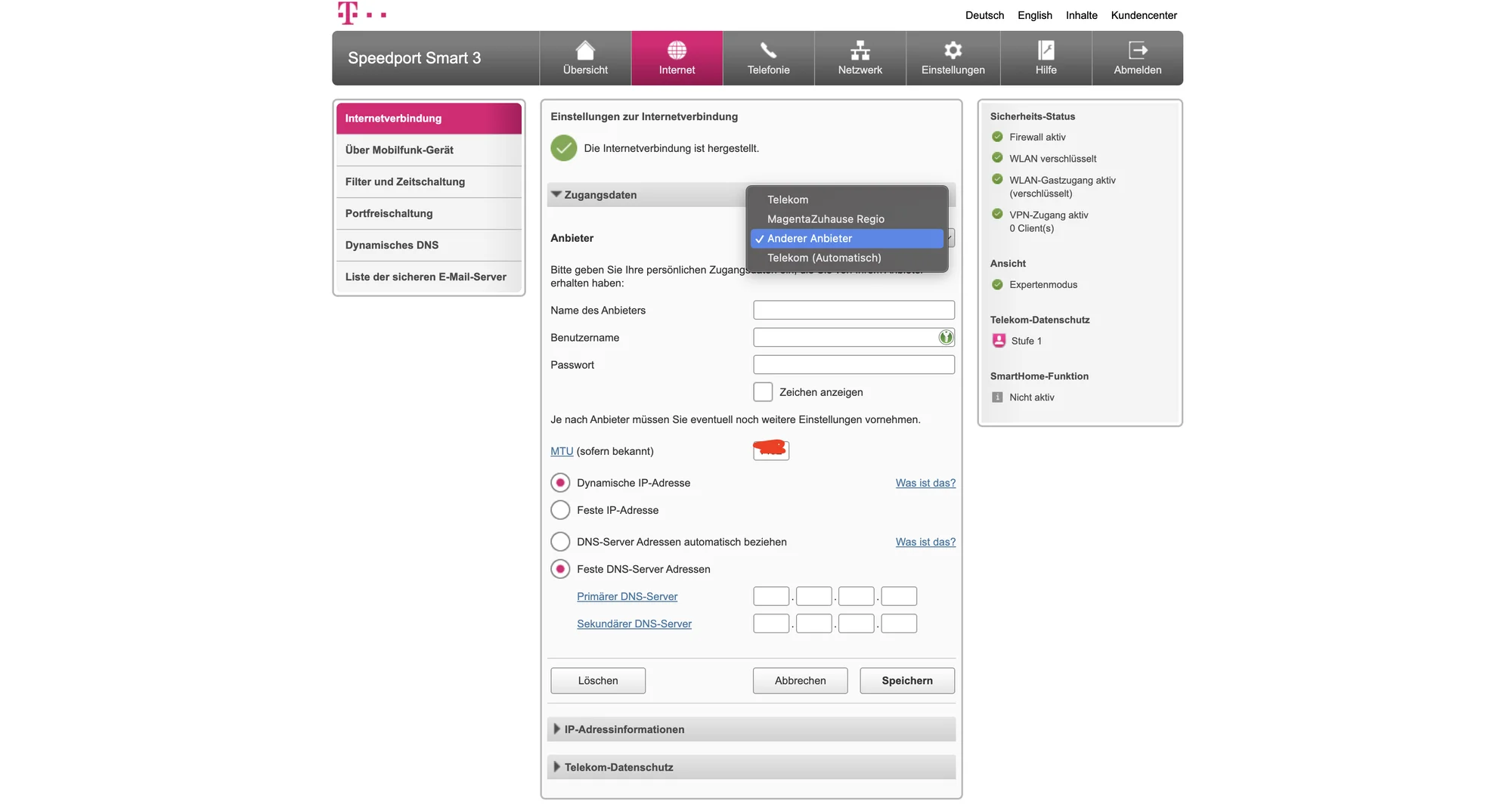Click Was ist das? beside Dynamische IP-Adresse
This screenshot has height=804, width=1512.
(925, 483)
